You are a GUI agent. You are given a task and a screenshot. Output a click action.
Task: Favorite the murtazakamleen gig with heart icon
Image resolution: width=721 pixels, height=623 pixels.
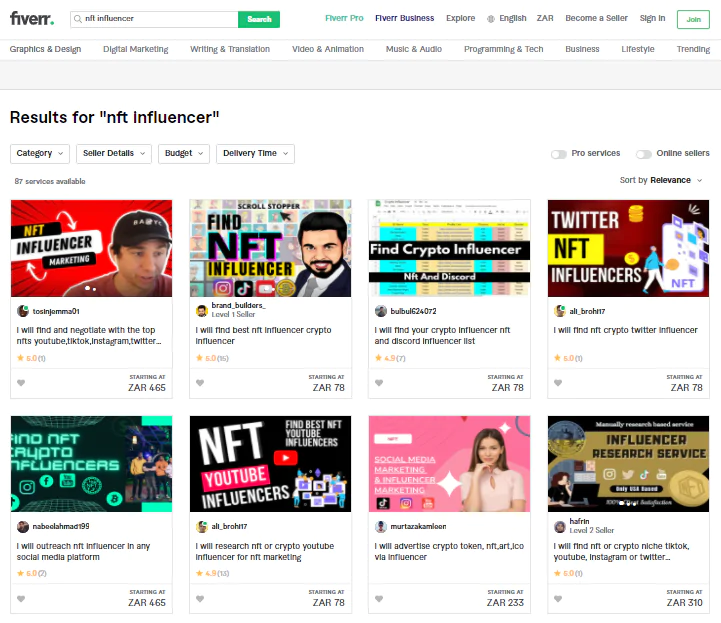pos(378,599)
